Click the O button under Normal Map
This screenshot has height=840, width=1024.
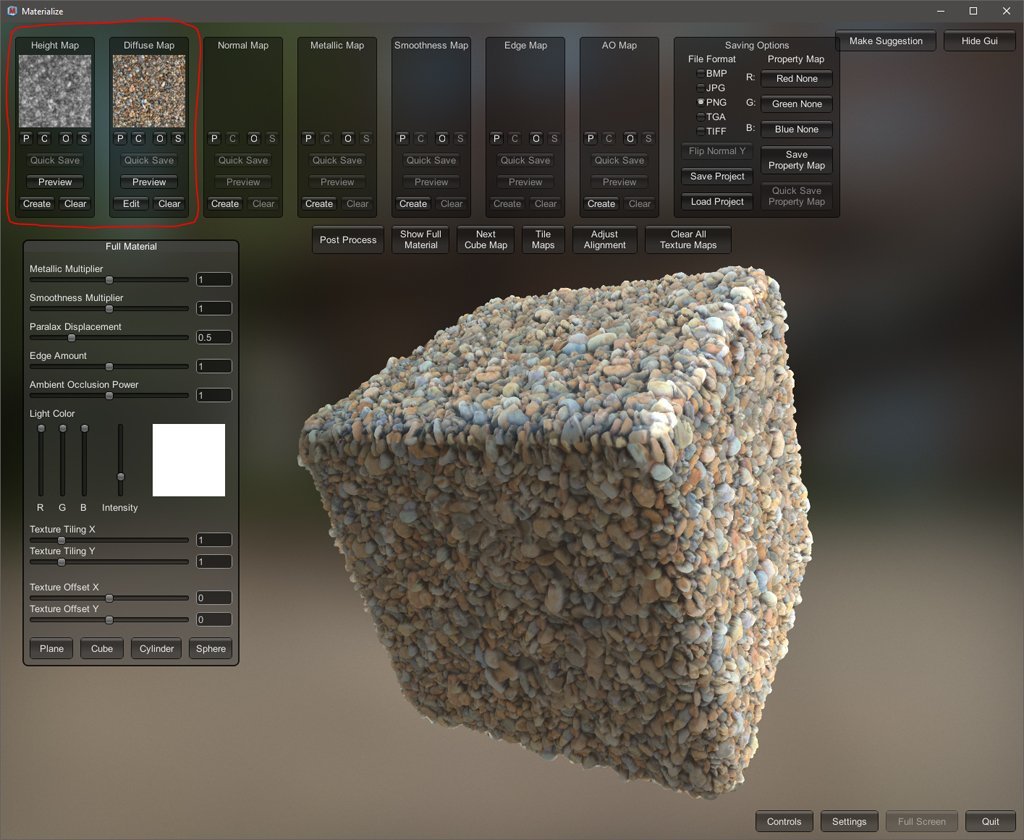click(253, 139)
